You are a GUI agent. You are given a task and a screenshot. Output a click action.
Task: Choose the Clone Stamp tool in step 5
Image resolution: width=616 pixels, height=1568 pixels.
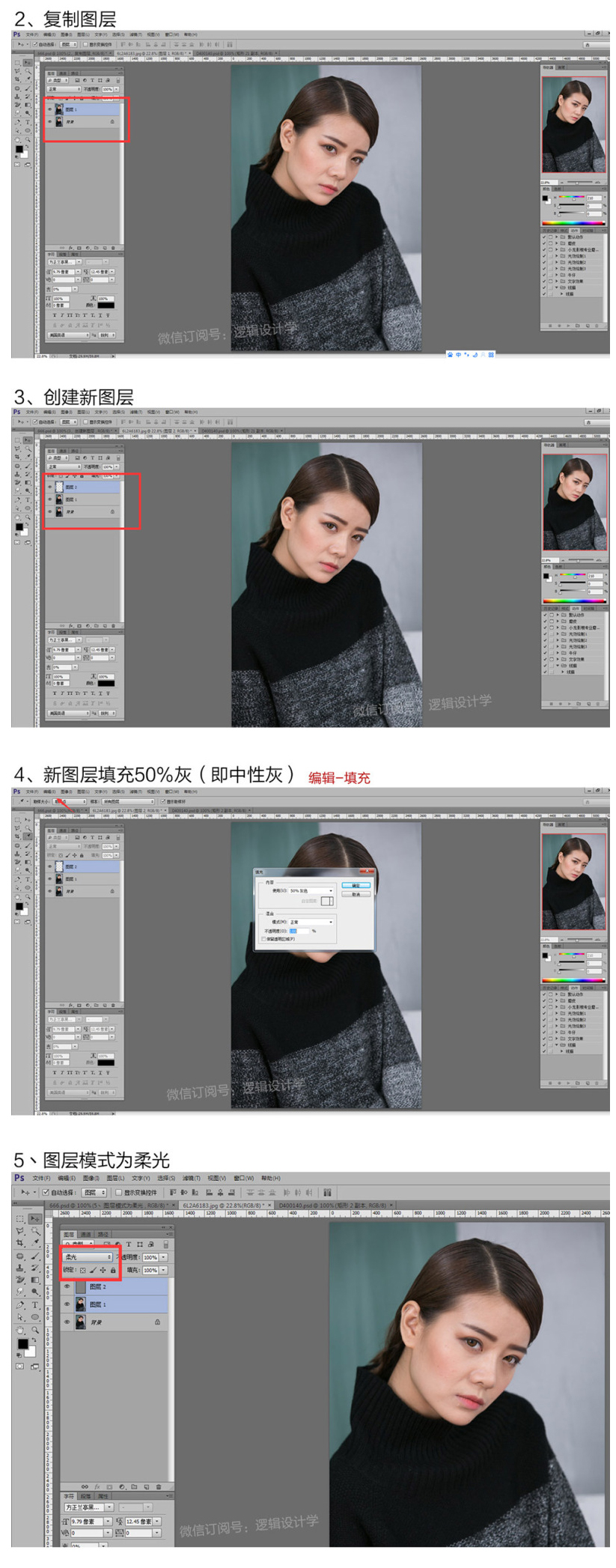(19, 1268)
